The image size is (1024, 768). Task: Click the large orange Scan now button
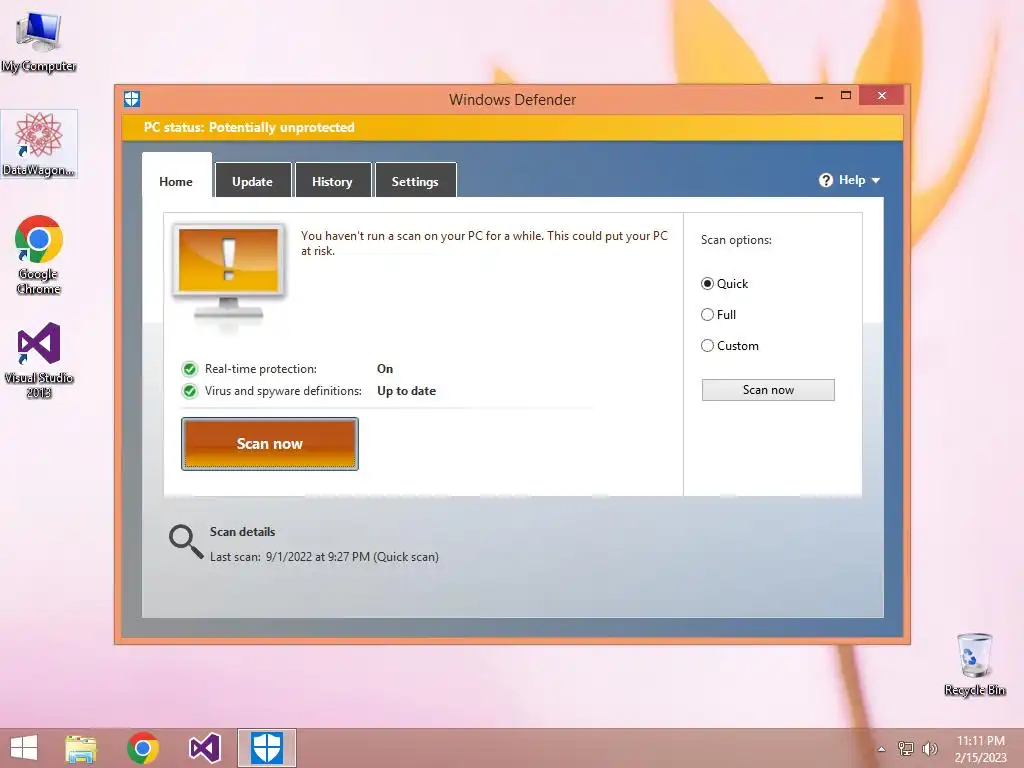tap(270, 444)
